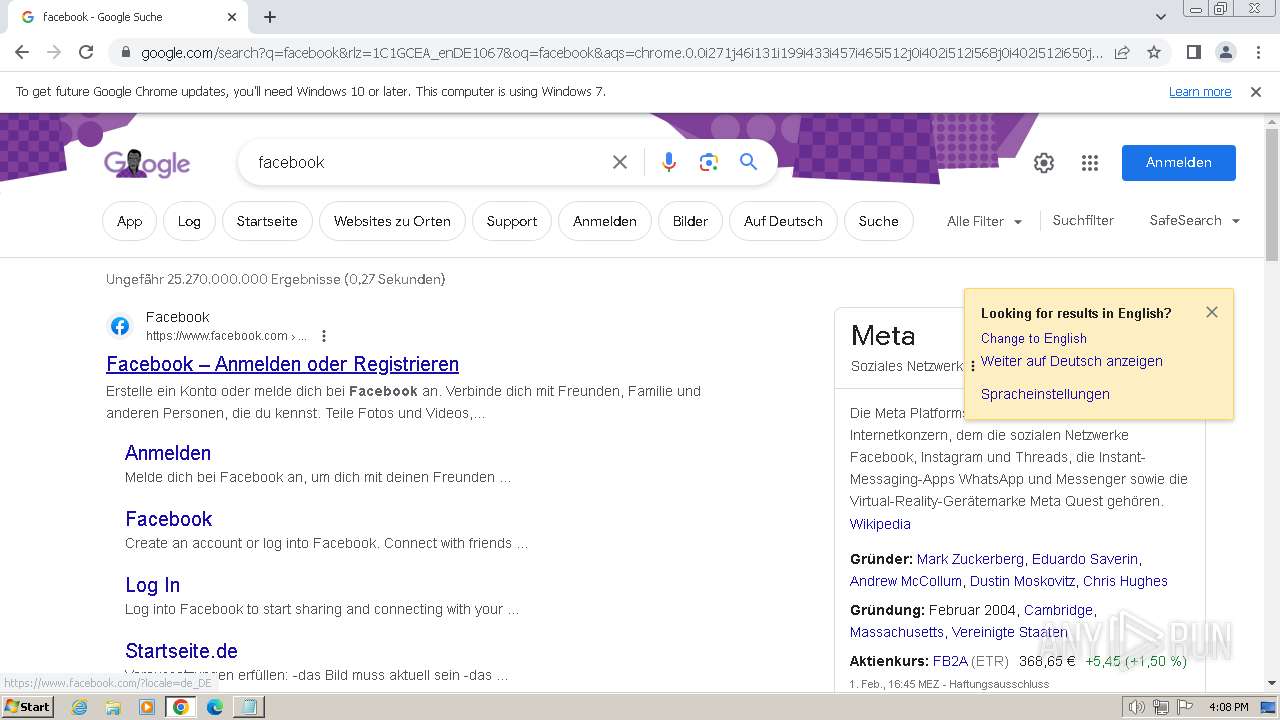Open Facebook – Anmelden oder Registrieren
The image size is (1280, 720).
click(282, 364)
